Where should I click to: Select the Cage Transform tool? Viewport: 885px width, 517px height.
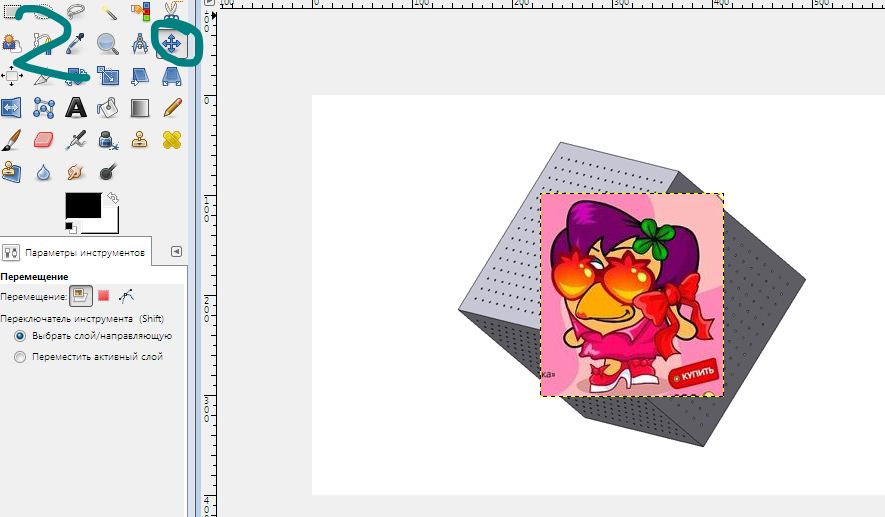[x=43, y=107]
